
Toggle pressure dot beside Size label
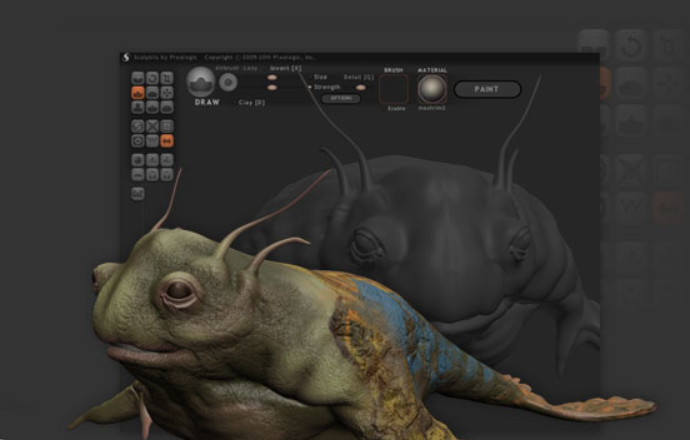tap(310, 77)
